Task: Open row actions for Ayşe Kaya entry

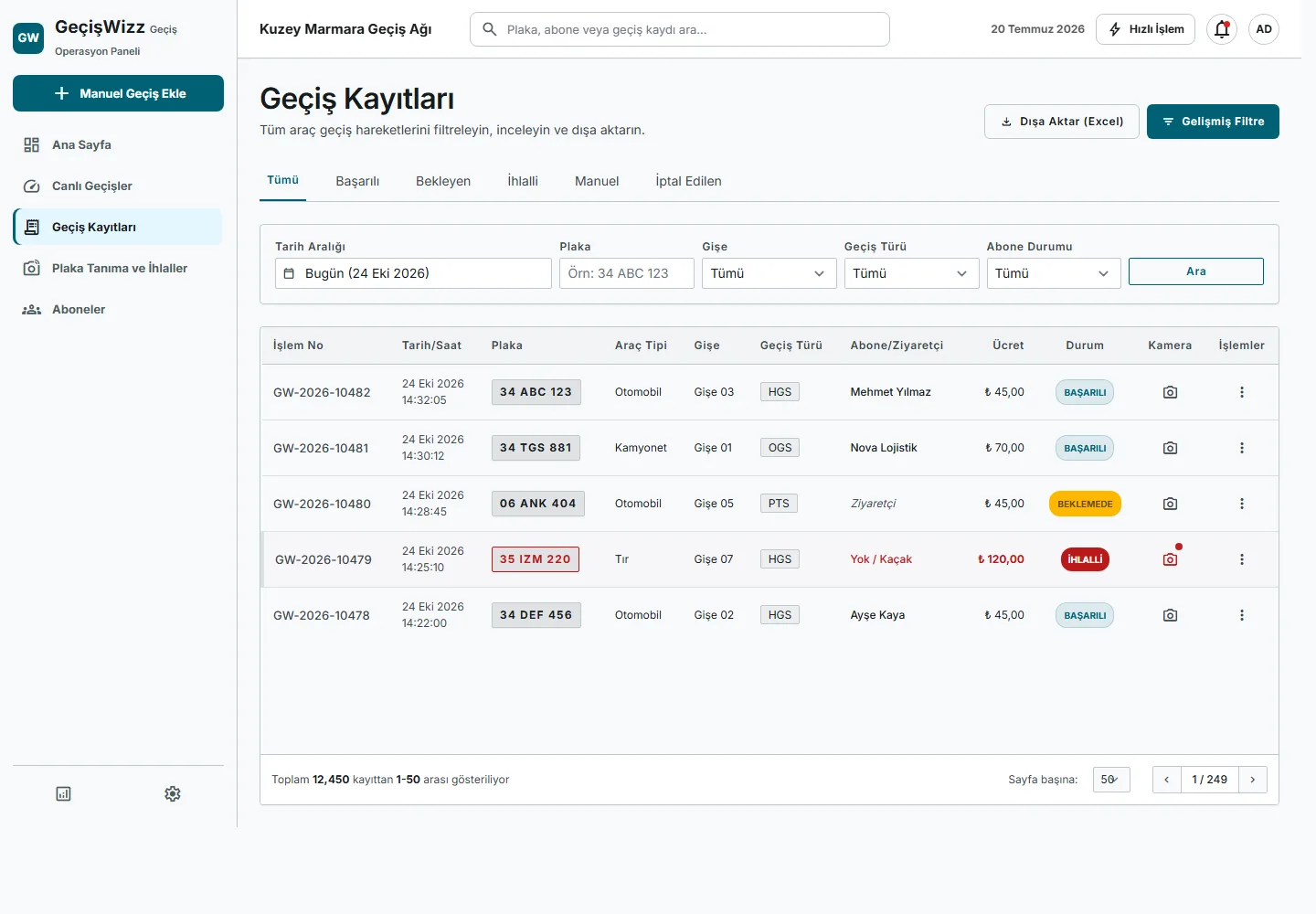Action: (1241, 615)
